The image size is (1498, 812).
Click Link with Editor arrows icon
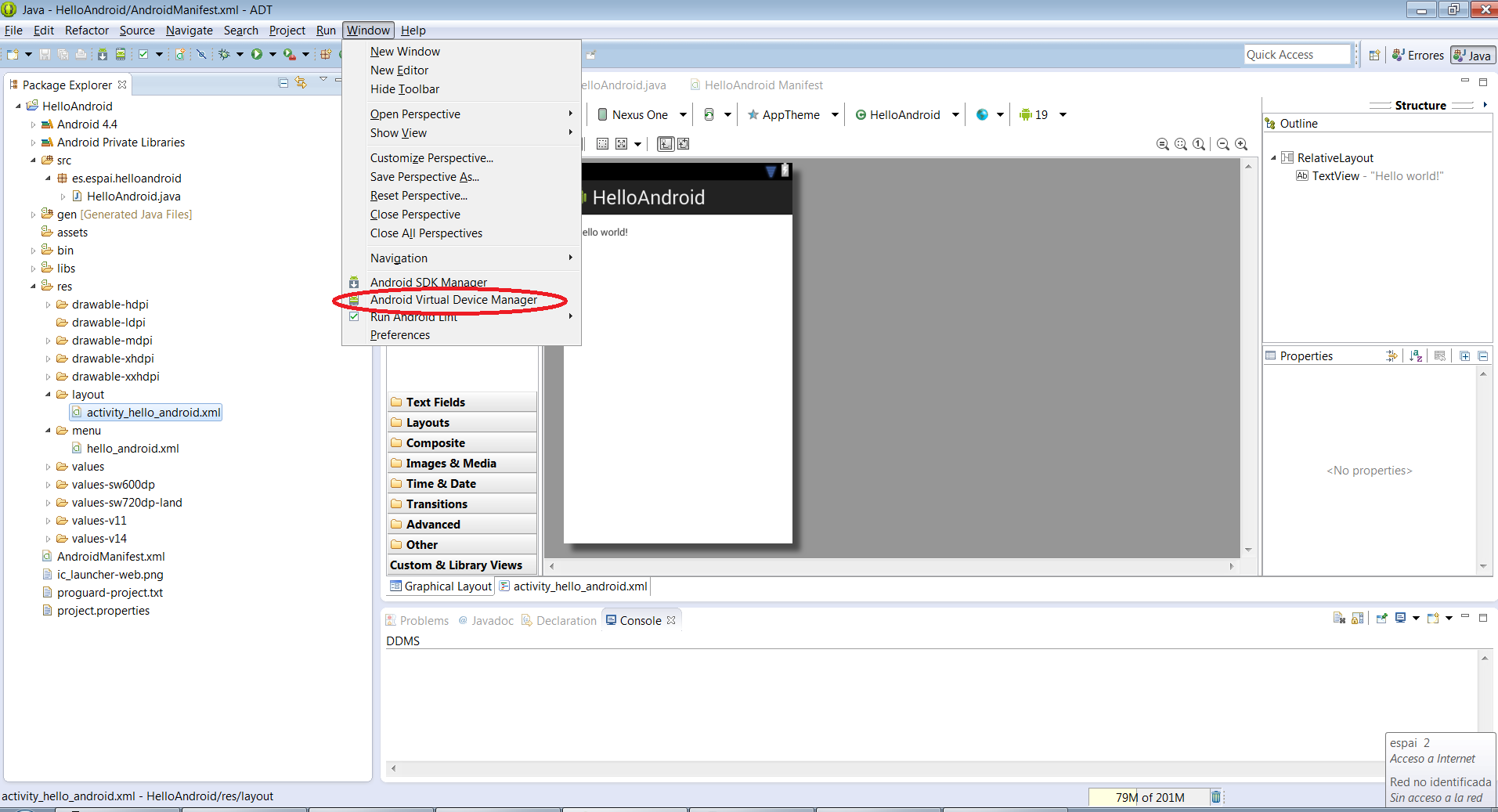click(301, 83)
